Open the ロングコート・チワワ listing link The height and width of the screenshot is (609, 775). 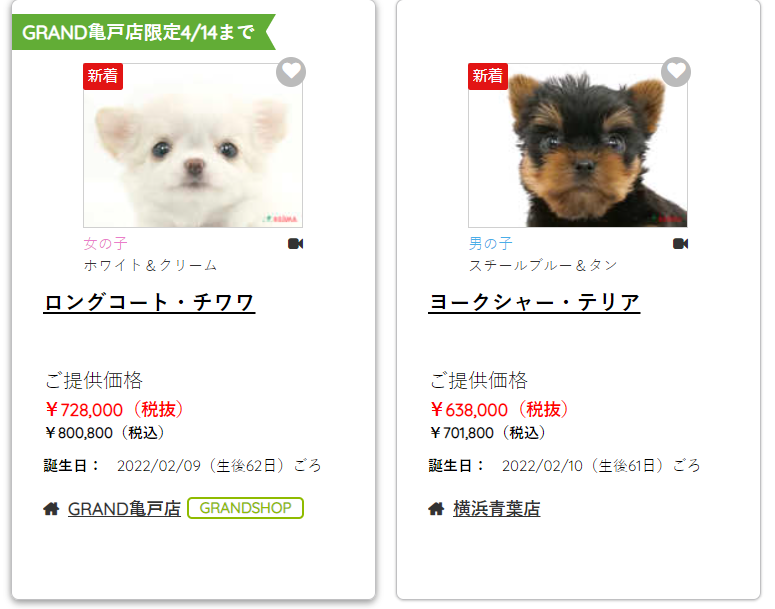(x=149, y=302)
